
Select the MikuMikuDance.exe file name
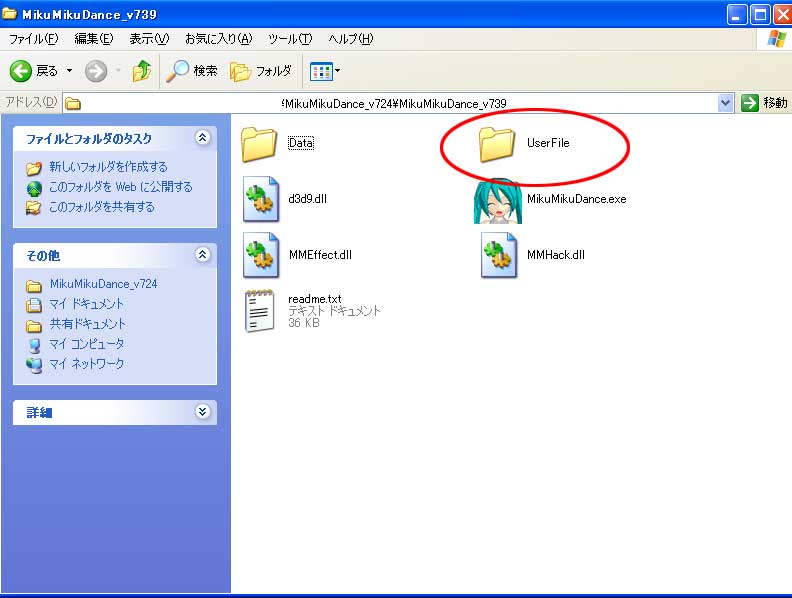point(576,199)
